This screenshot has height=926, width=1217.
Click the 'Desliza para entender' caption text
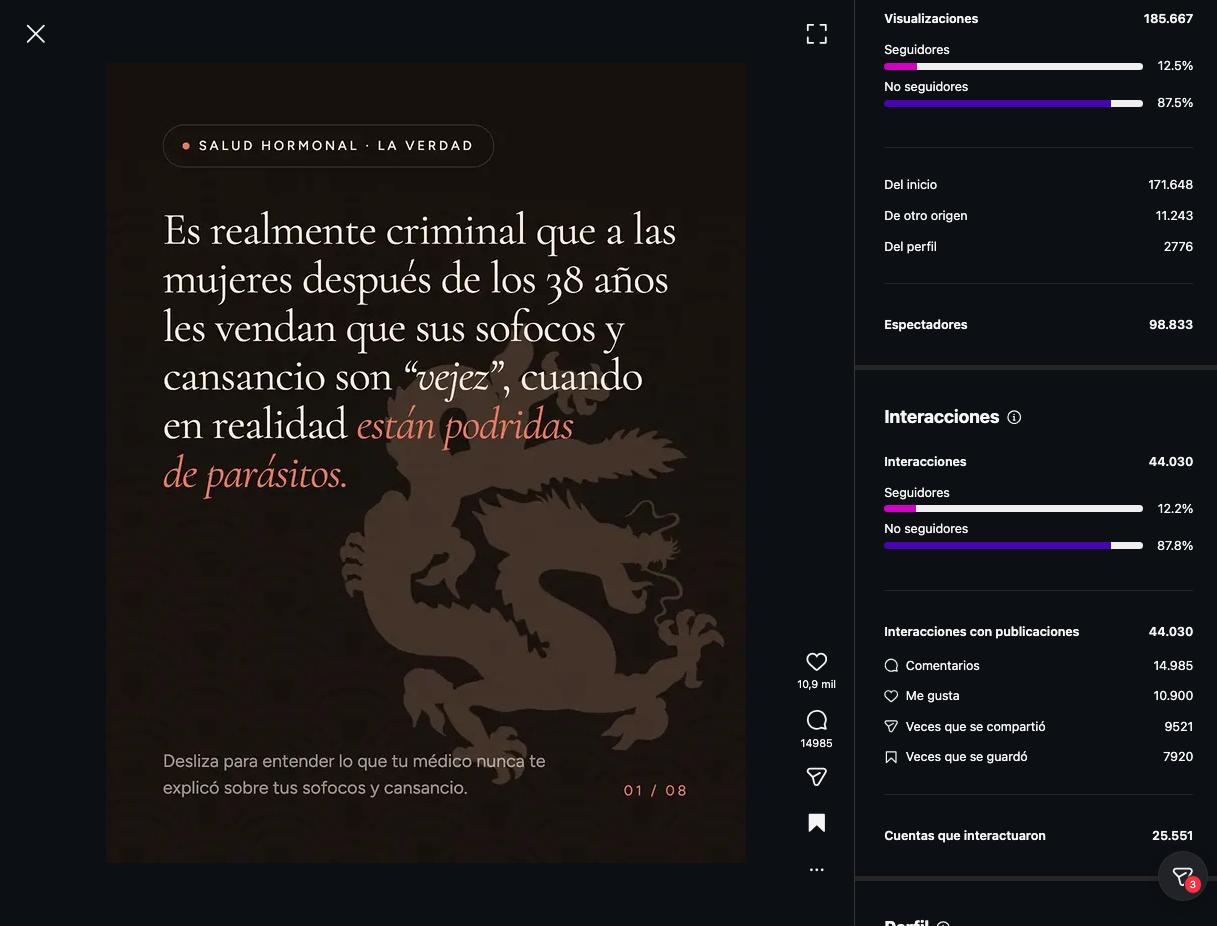pos(354,775)
